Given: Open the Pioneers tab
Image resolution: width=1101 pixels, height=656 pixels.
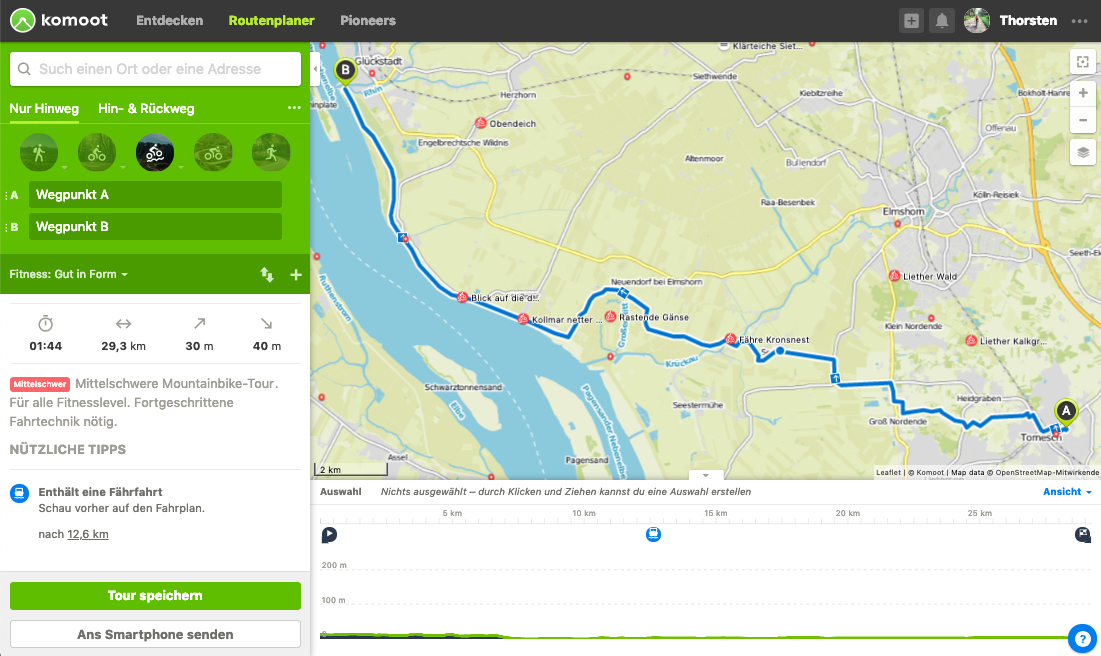Looking at the screenshot, I should pos(368,20).
